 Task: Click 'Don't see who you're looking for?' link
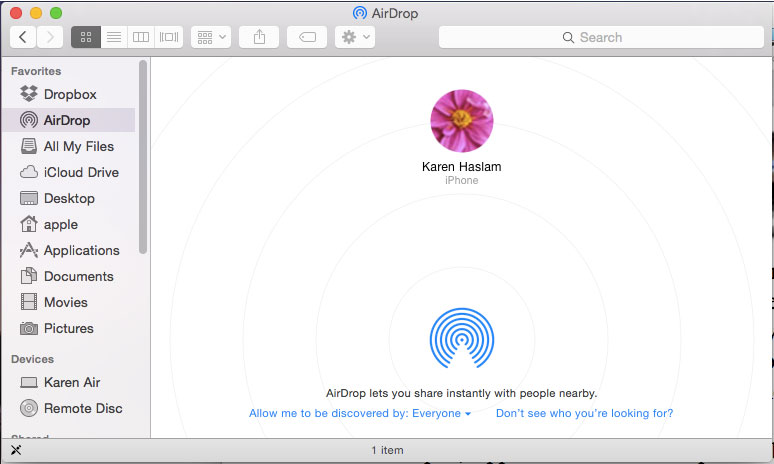[584, 413]
